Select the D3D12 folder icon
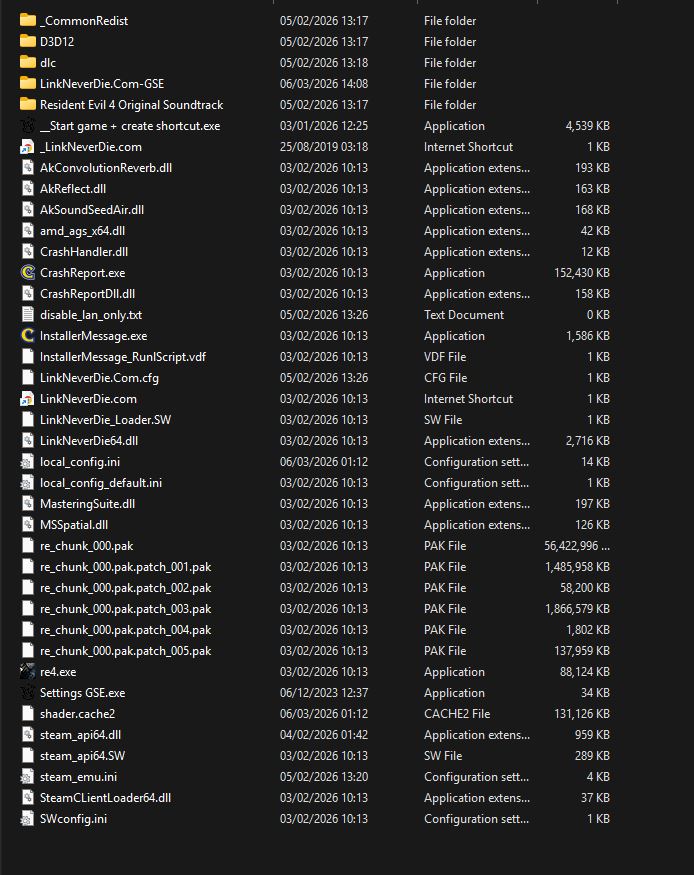 click(28, 42)
